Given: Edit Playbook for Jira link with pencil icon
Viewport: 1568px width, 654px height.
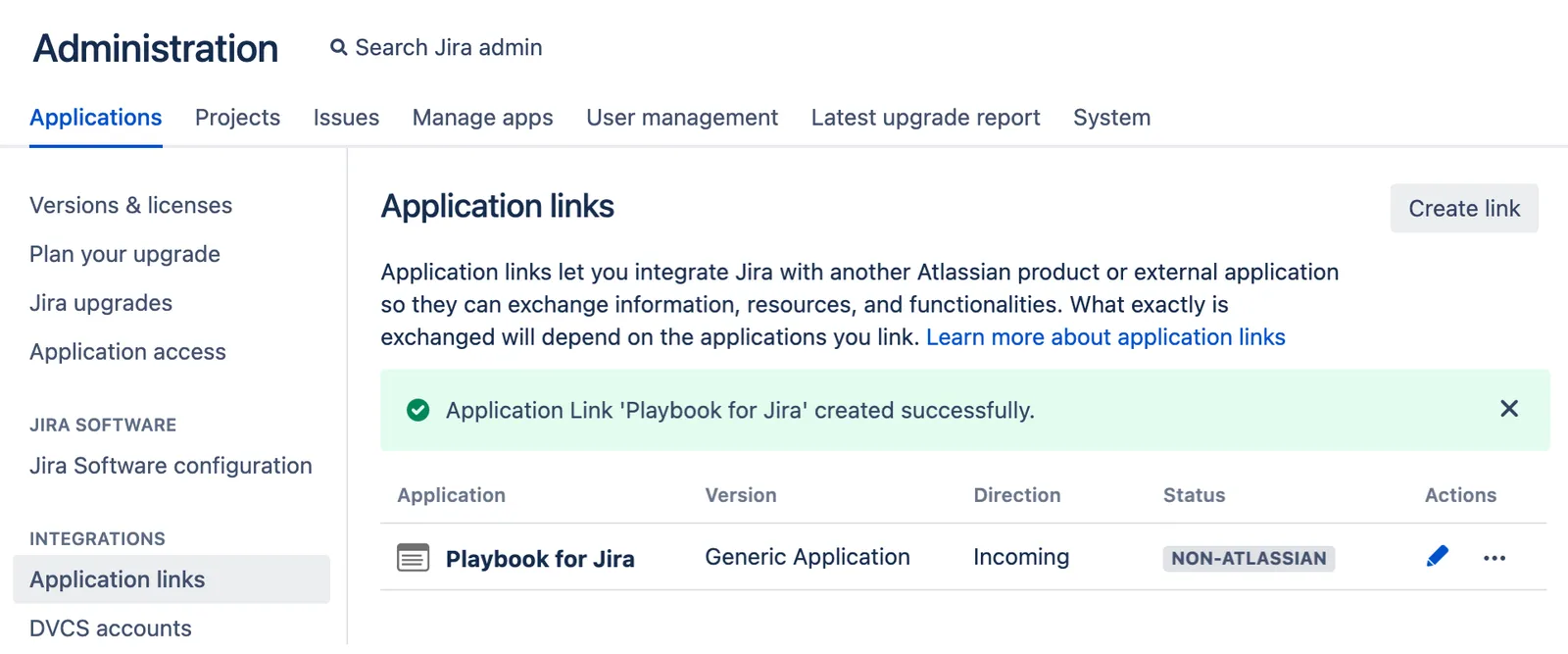Looking at the screenshot, I should pos(1438,557).
